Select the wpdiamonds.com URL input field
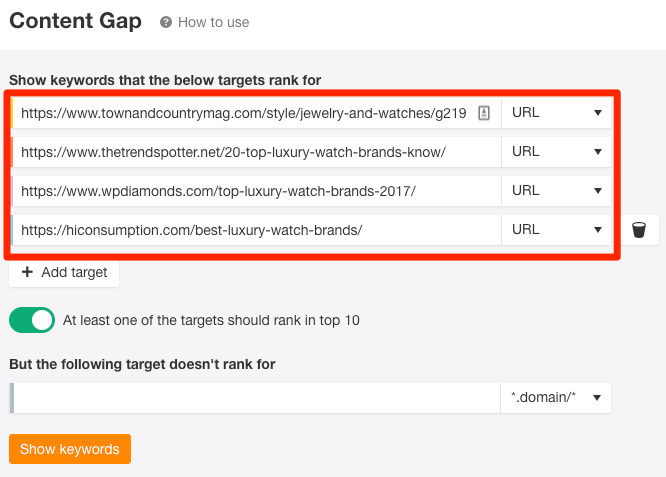This screenshot has height=477, width=666. tap(255, 191)
